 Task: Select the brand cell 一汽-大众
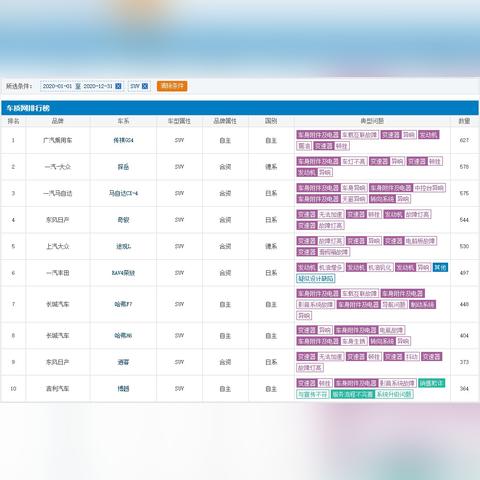coord(58,167)
